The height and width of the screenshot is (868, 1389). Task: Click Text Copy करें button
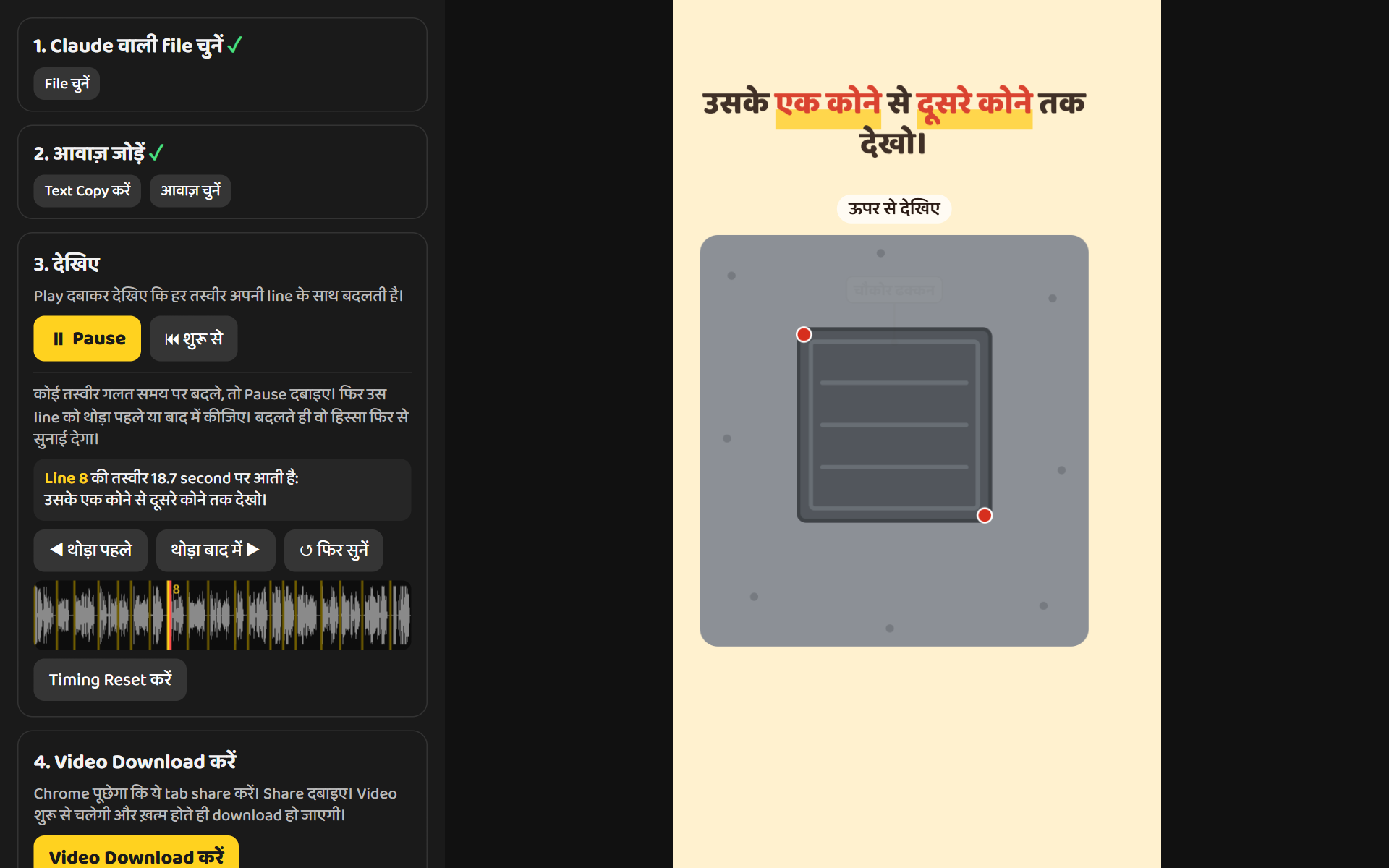coord(88,191)
